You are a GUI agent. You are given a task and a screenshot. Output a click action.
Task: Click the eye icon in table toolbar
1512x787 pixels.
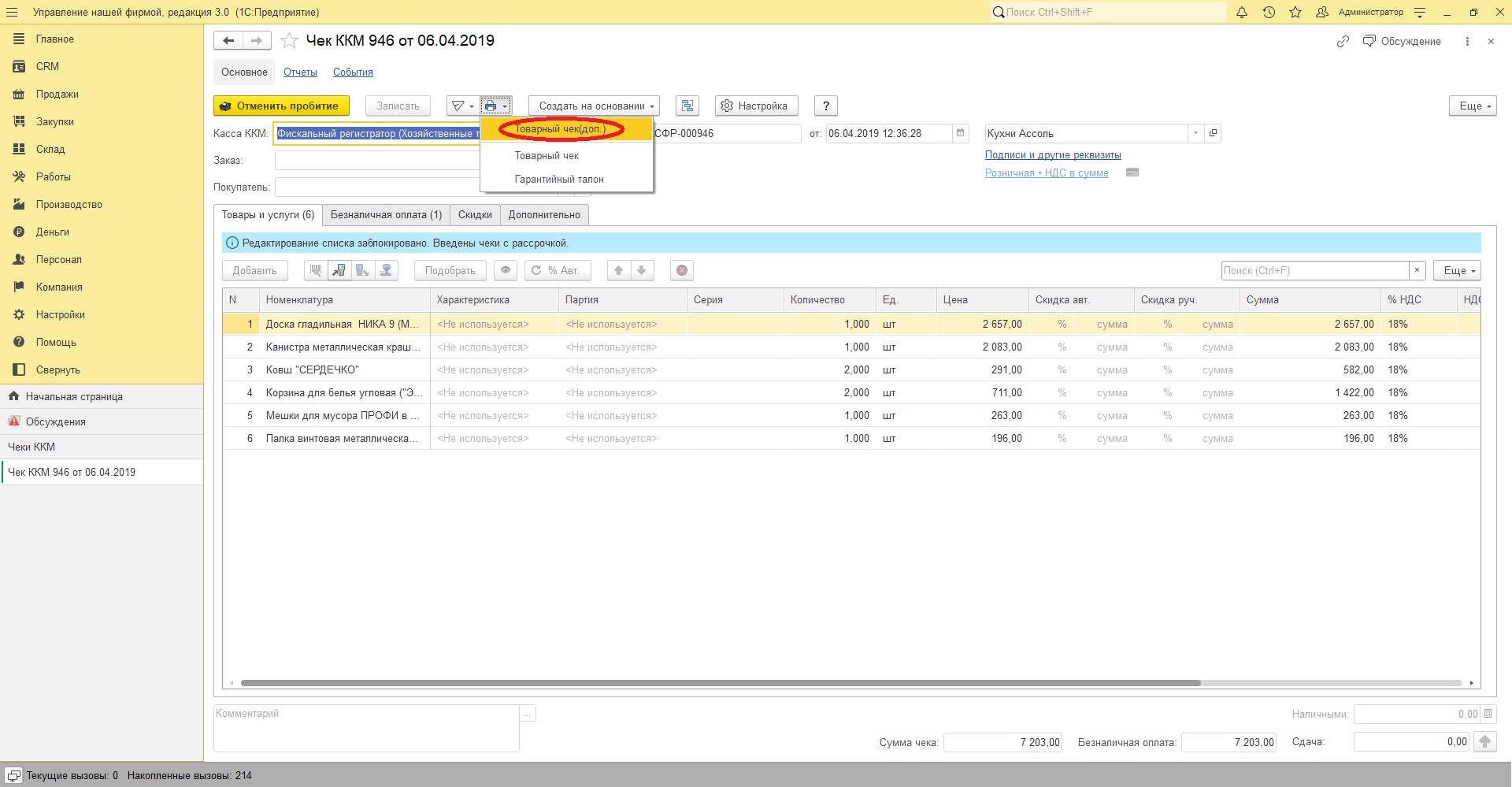point(506,270)
